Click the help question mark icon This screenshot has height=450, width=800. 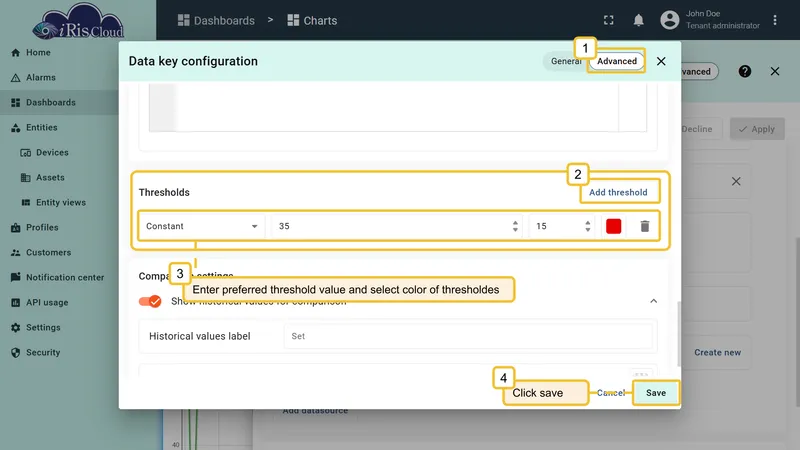(744, 71)
